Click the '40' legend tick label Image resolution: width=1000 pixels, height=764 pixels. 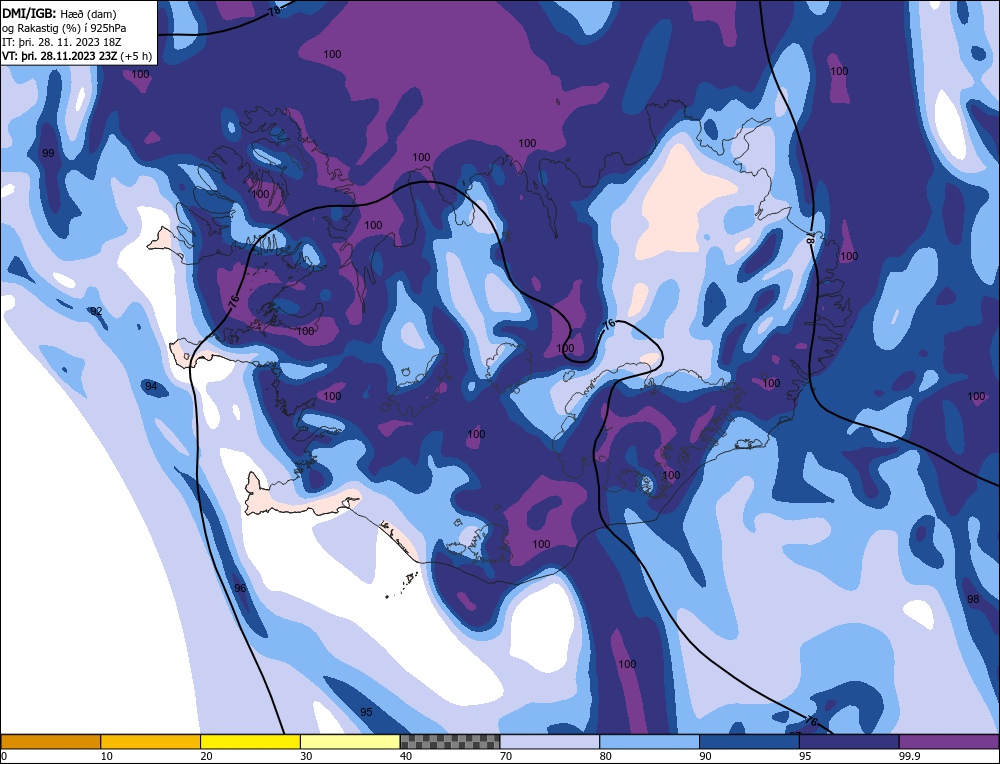407,756
